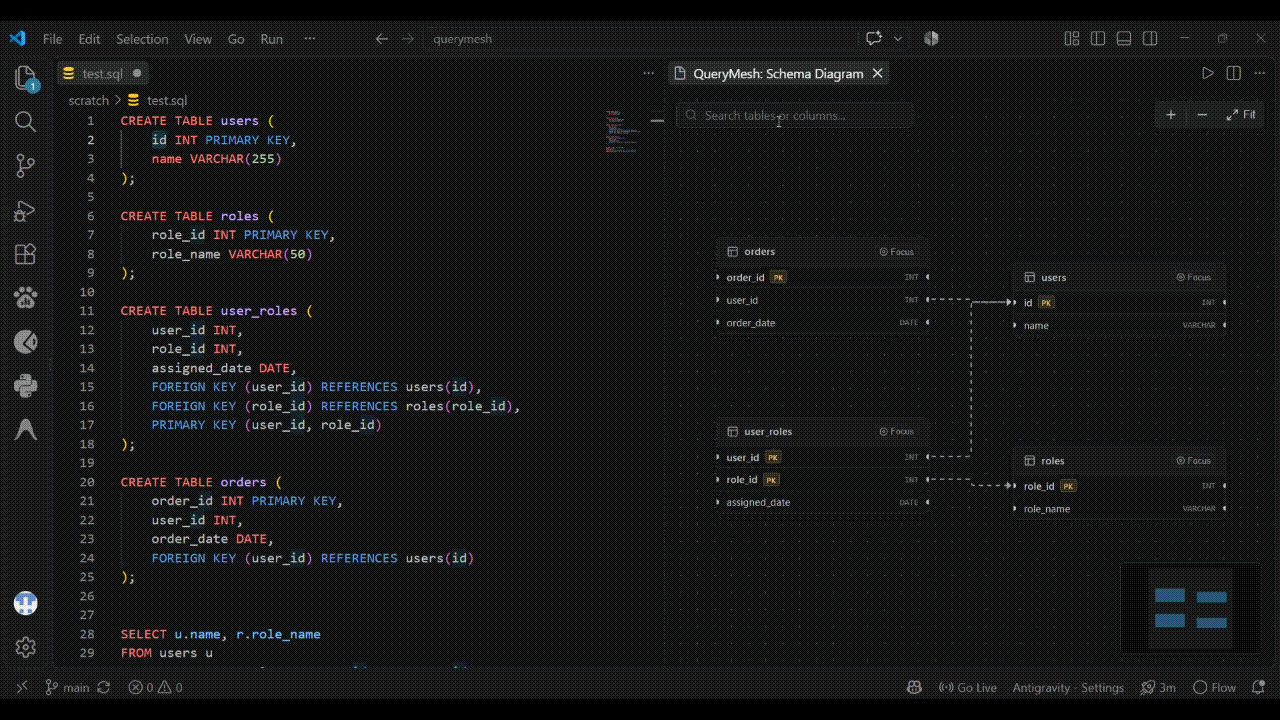1280x720 pixels.
Task: Select the order_date column in orders table
Action: point(822,323)
